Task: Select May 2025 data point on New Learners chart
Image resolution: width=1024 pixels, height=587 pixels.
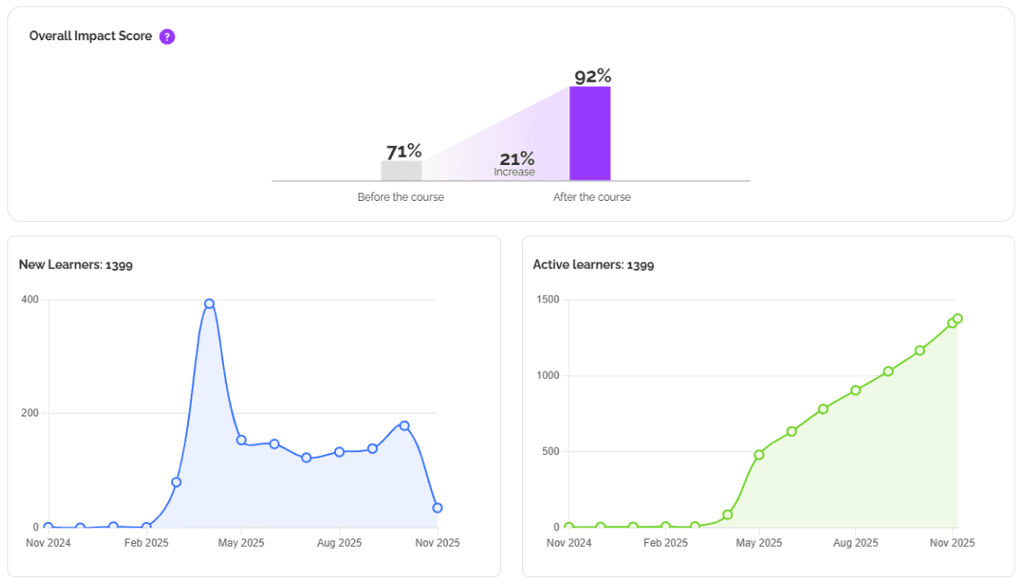Action: coord(241,440)
